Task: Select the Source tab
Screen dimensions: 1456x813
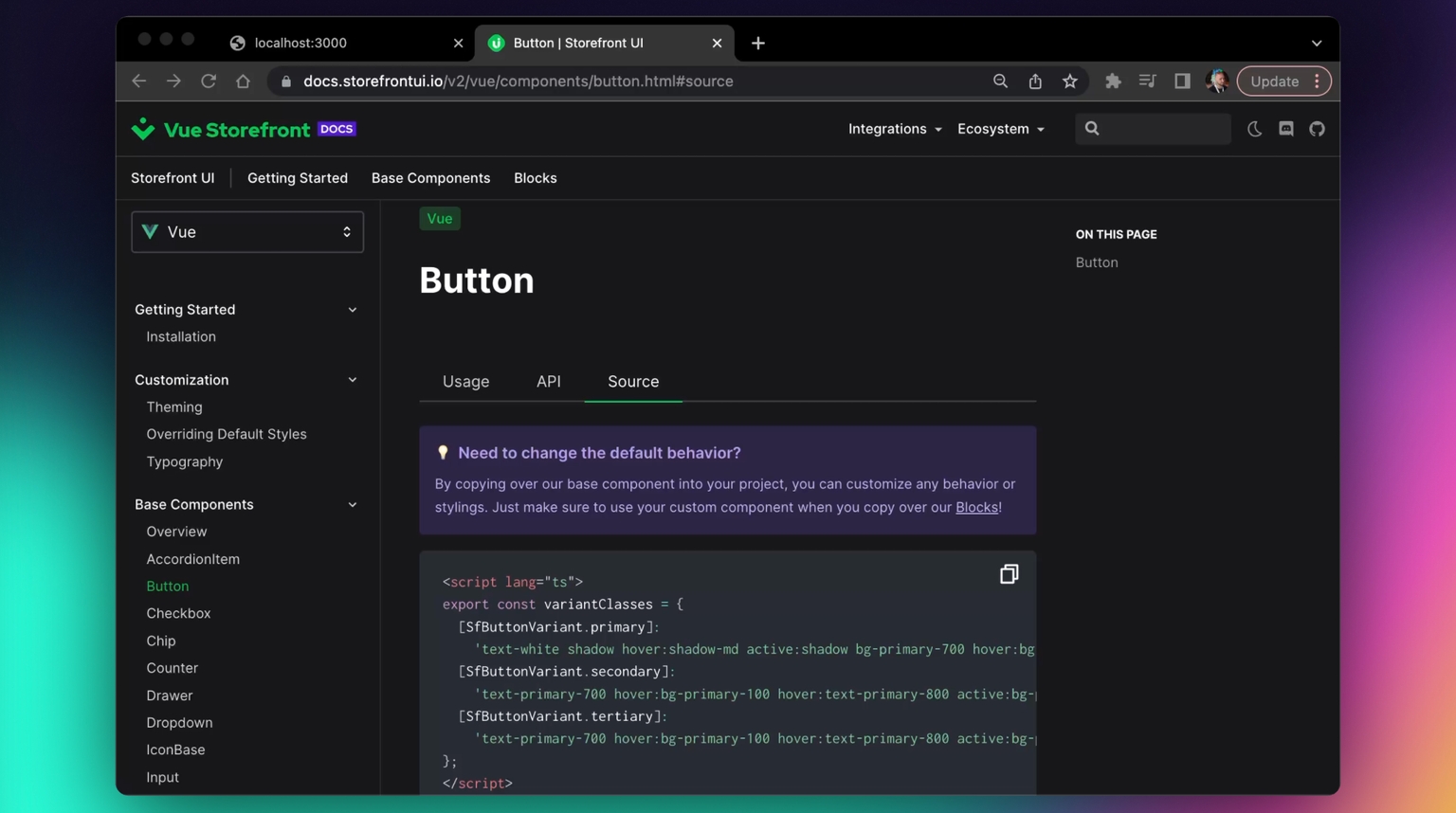Action: 633,382
